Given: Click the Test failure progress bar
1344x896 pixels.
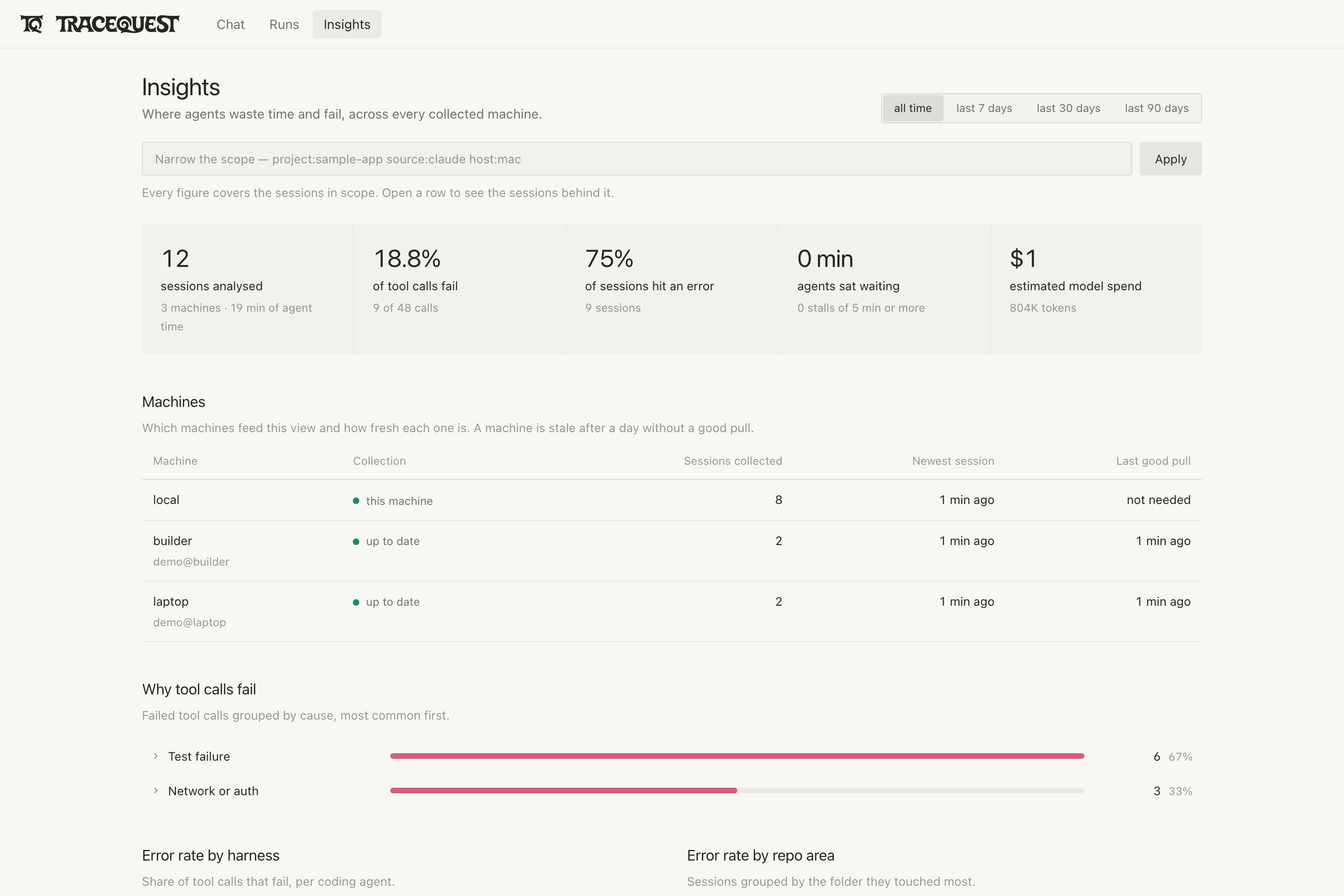Looking at the screenshot, I should click(x=737, y=756).
